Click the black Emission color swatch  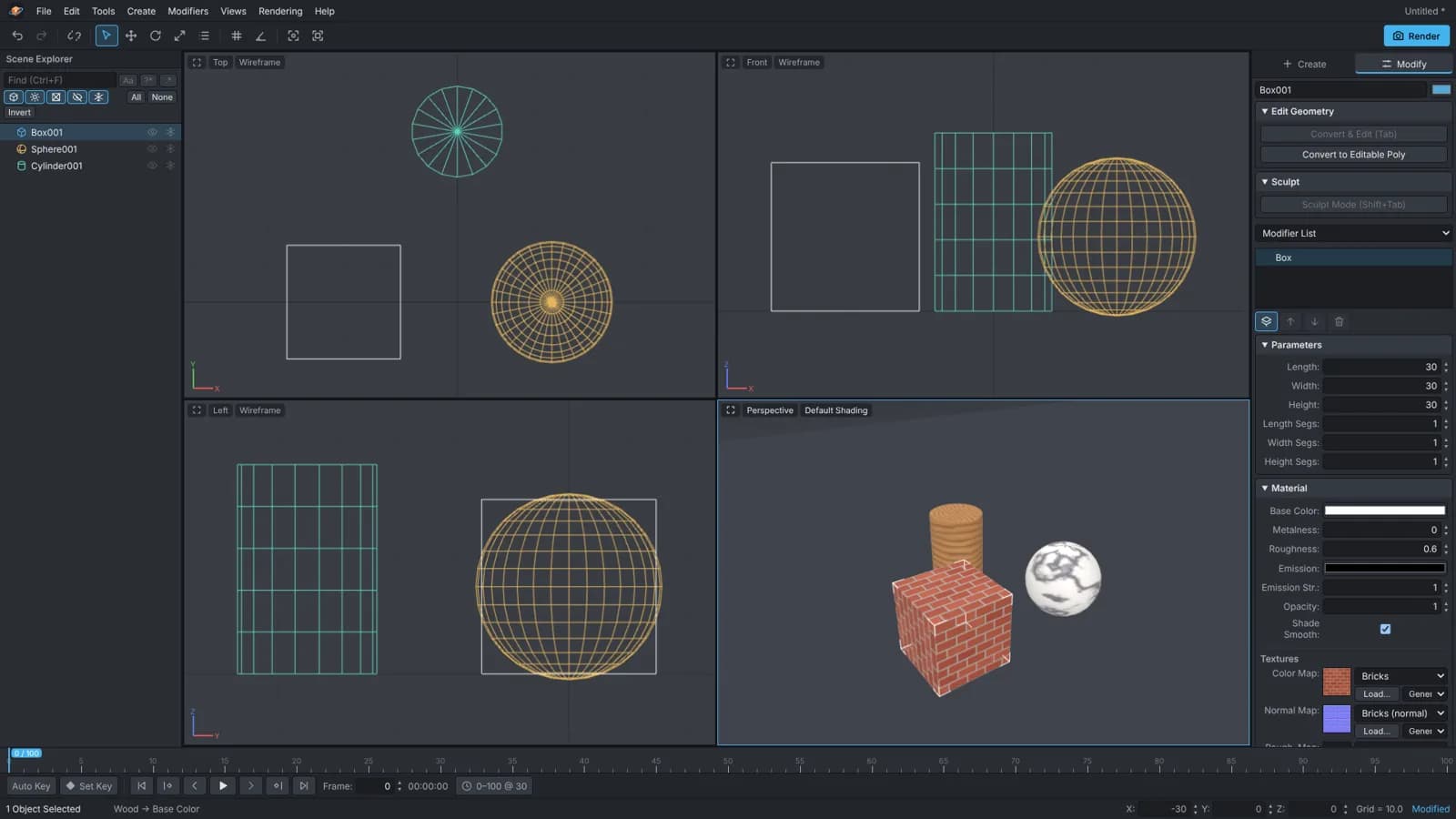(1384, 568)
